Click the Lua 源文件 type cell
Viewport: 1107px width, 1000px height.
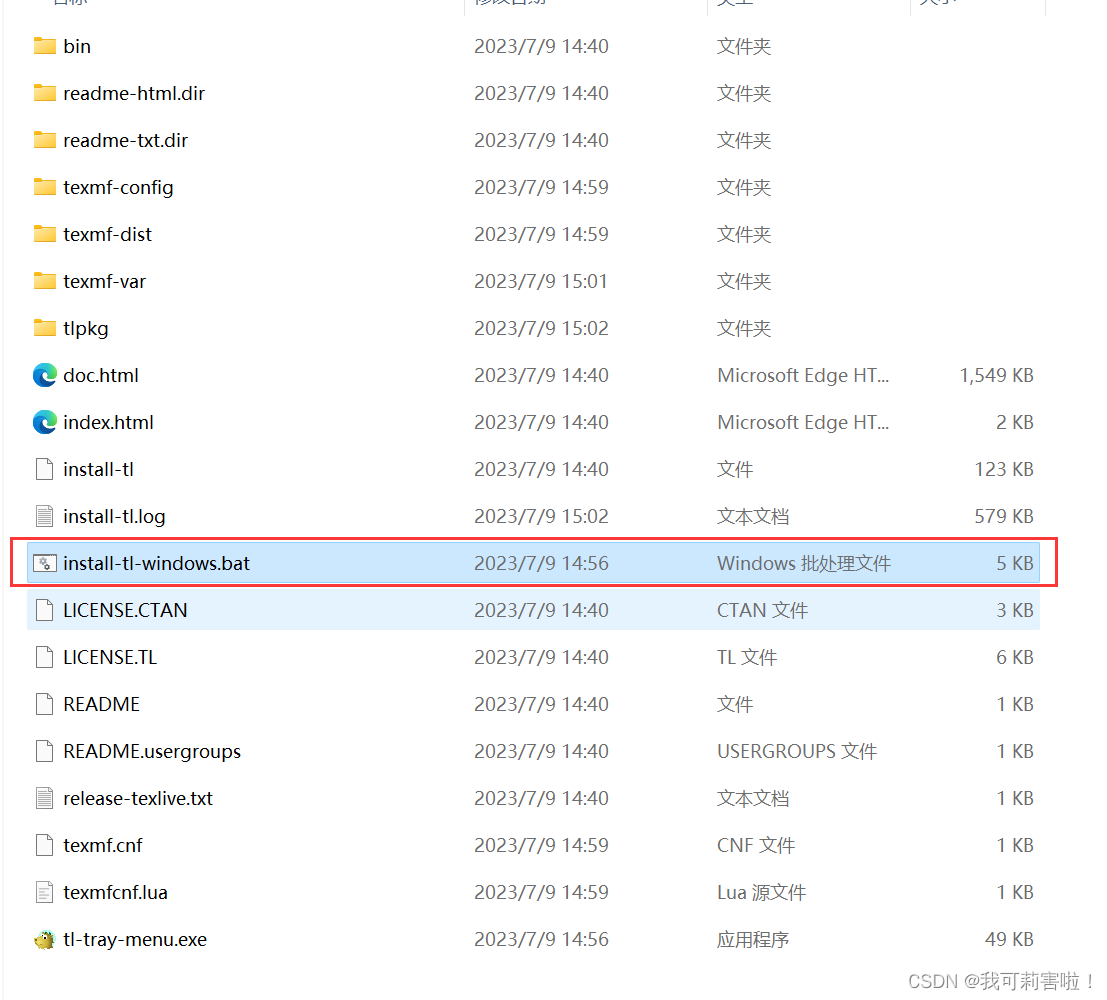click(x=761, y=892)
